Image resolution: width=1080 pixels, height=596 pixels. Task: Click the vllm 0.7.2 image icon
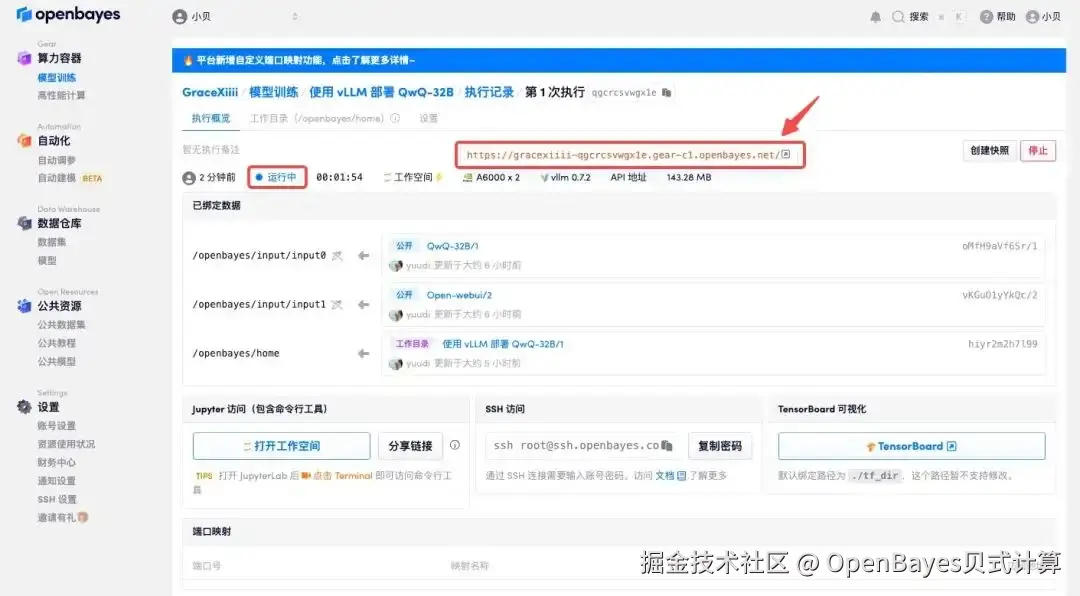pos(544,178)
